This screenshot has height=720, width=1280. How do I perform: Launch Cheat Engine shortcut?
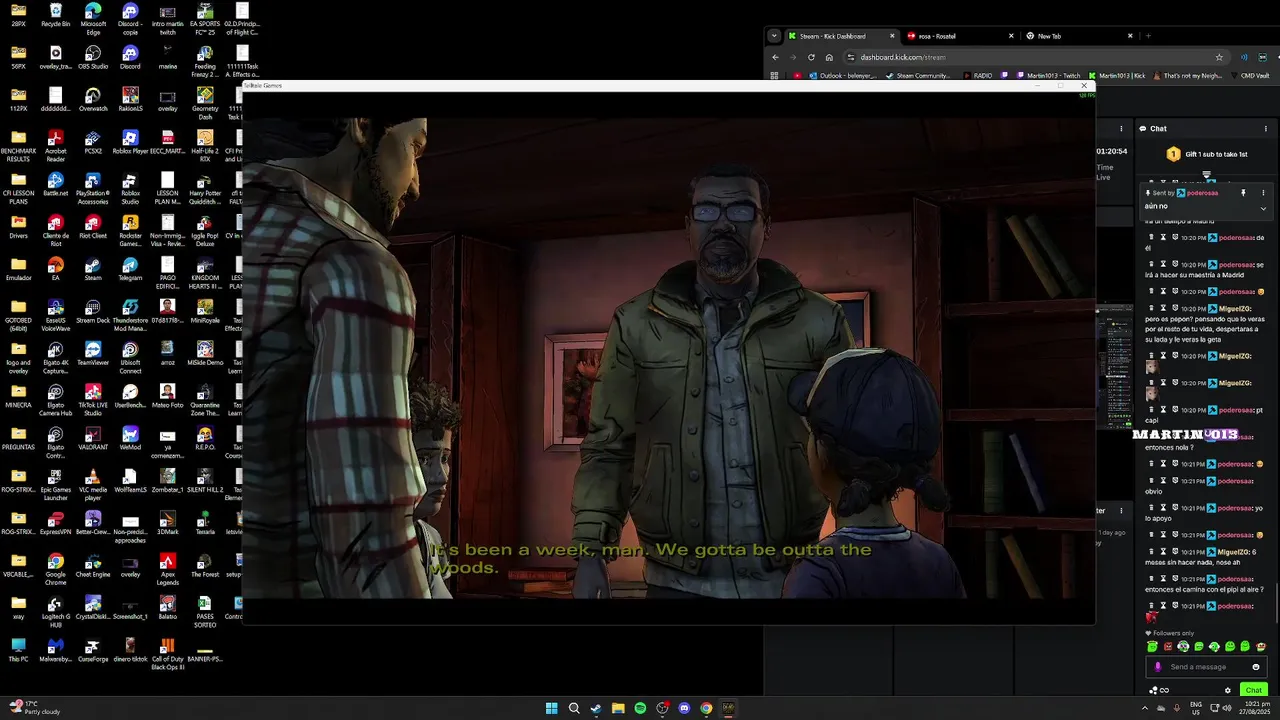[93, 565]
